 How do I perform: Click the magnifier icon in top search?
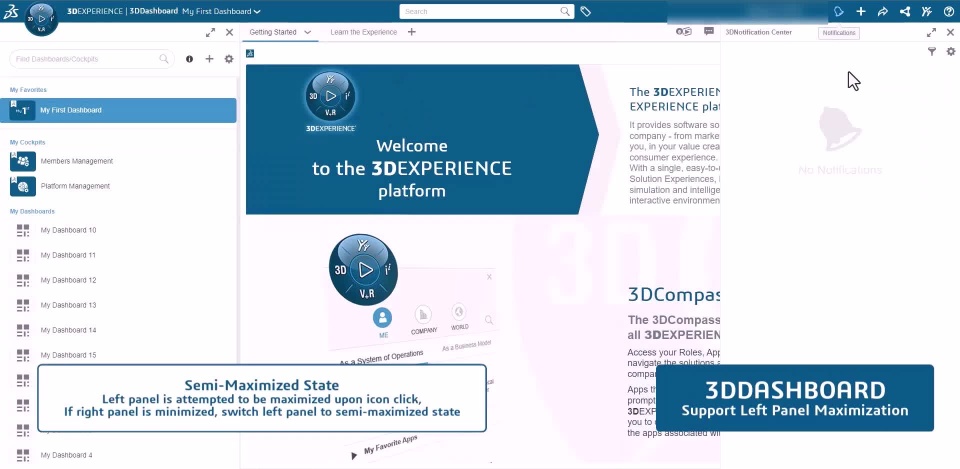click(x=565, y=11)
